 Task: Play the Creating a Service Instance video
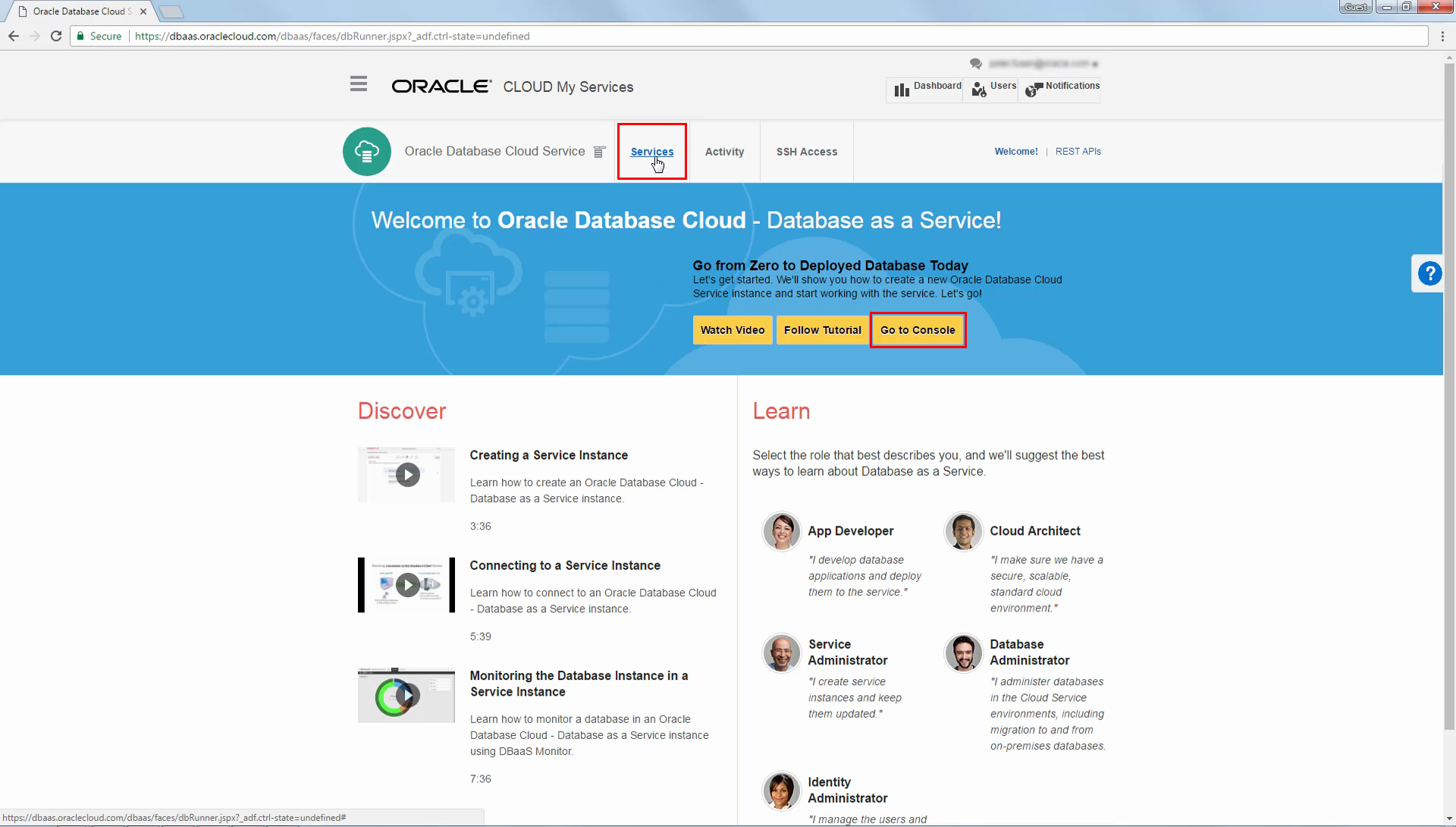coord(407,475)
